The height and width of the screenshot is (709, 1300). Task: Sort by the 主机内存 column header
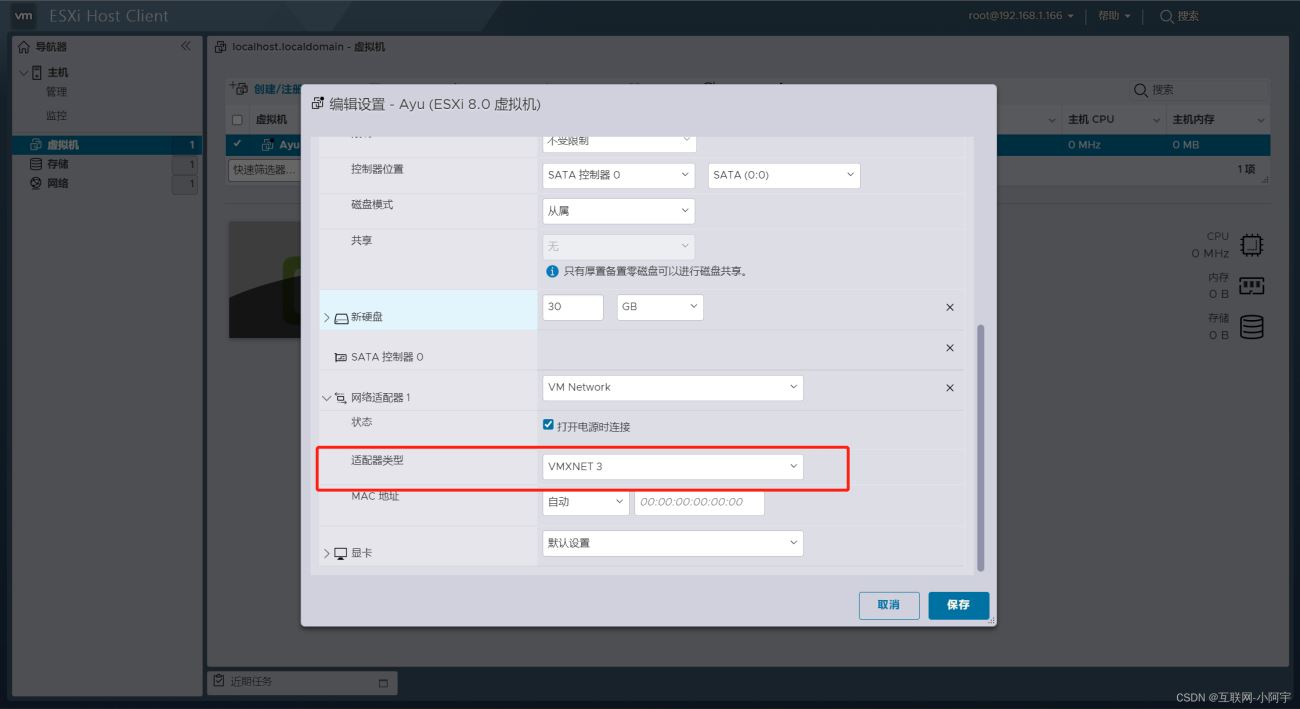pyautogui.click(x=1194, y=120)
